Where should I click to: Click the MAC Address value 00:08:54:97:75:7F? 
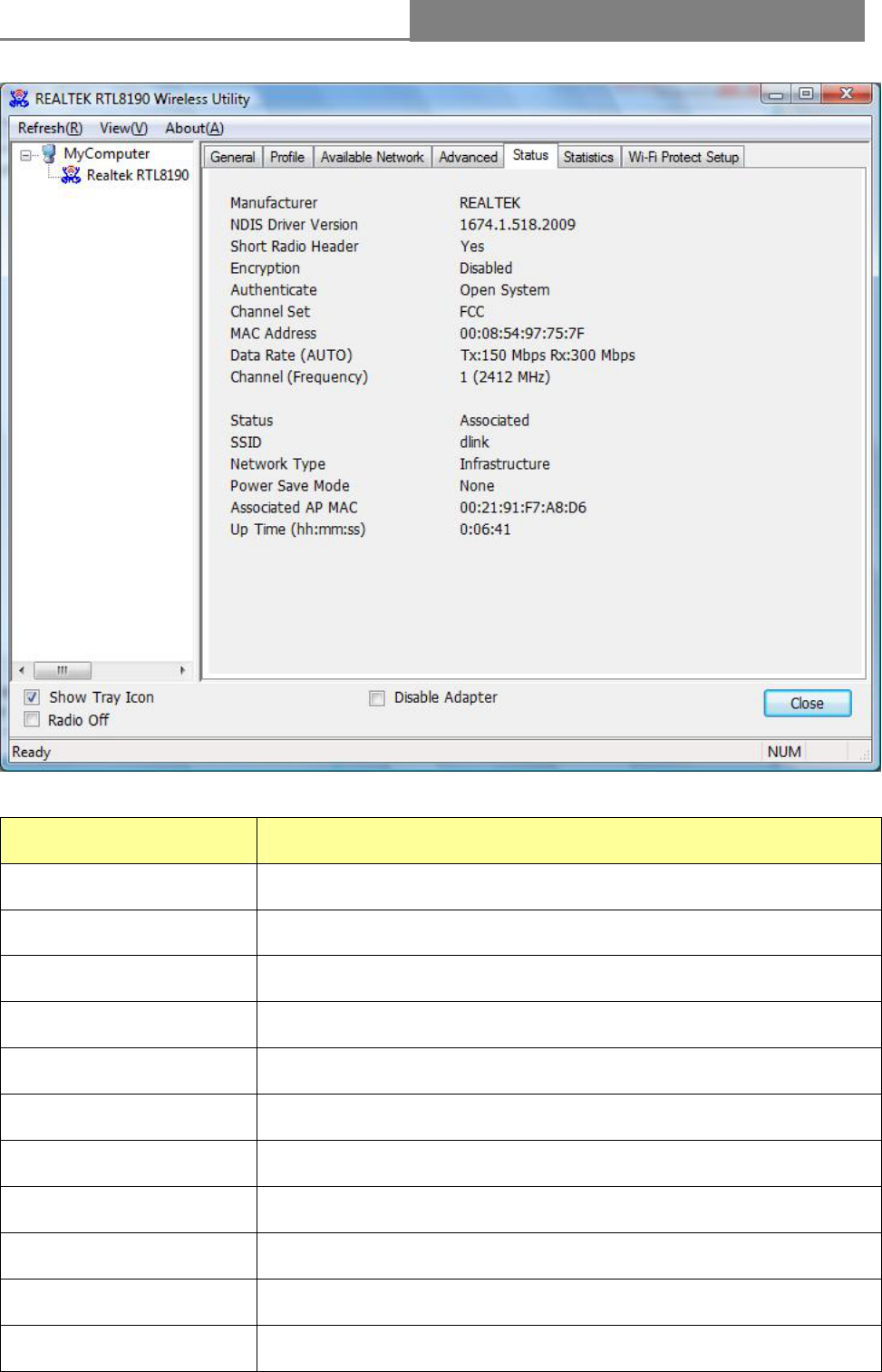522,334
